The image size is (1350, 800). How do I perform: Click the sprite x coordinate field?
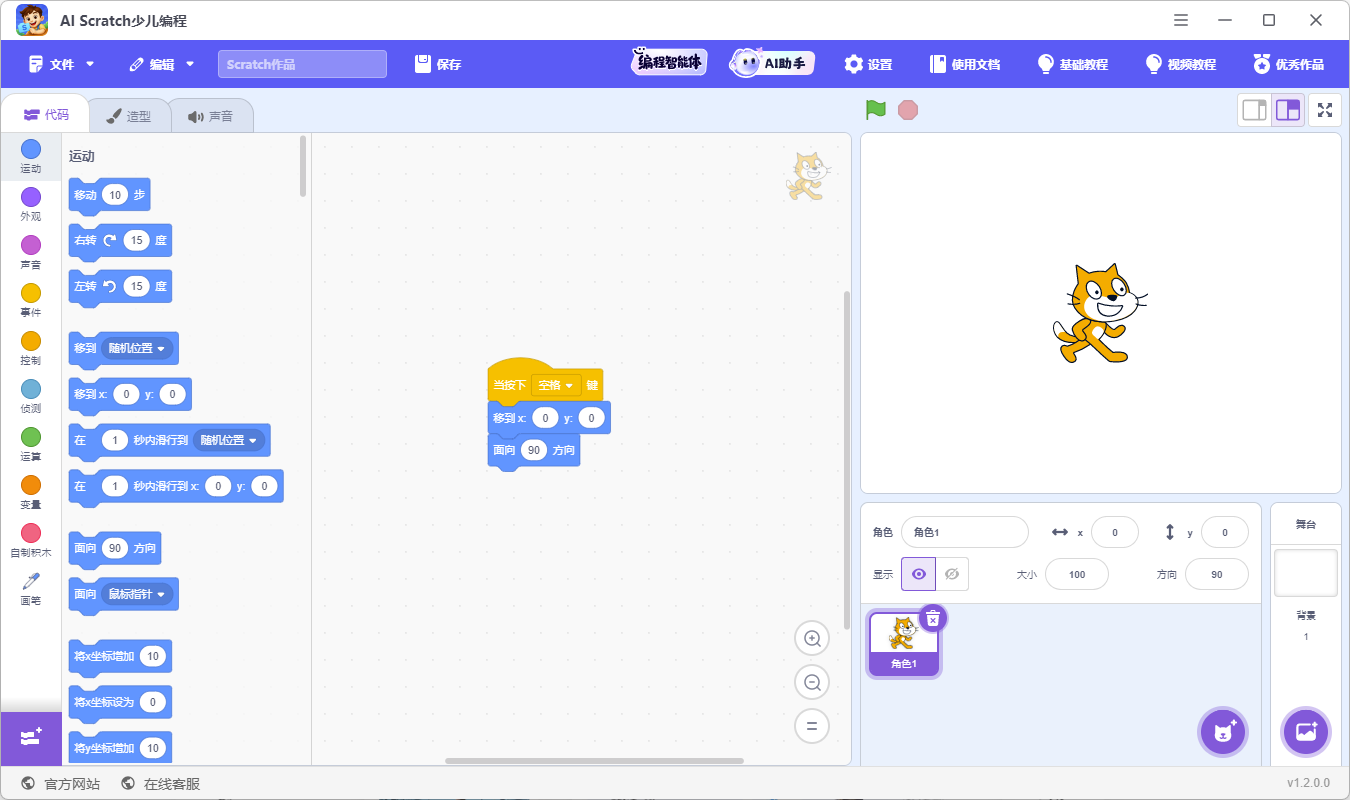1114,532
